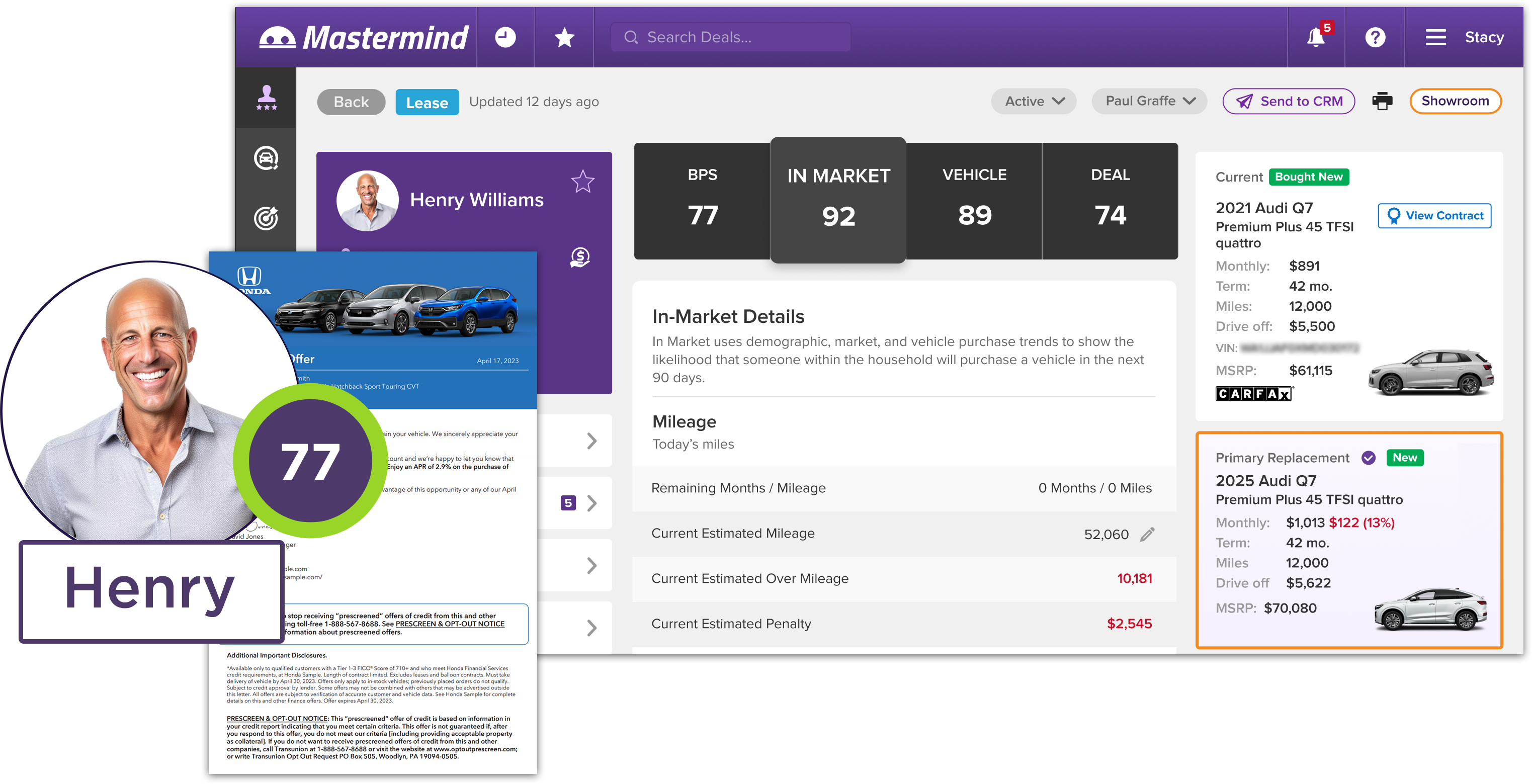Click the Honda cars banner image
The image size is (1532, 784).
tap(398, 310)
